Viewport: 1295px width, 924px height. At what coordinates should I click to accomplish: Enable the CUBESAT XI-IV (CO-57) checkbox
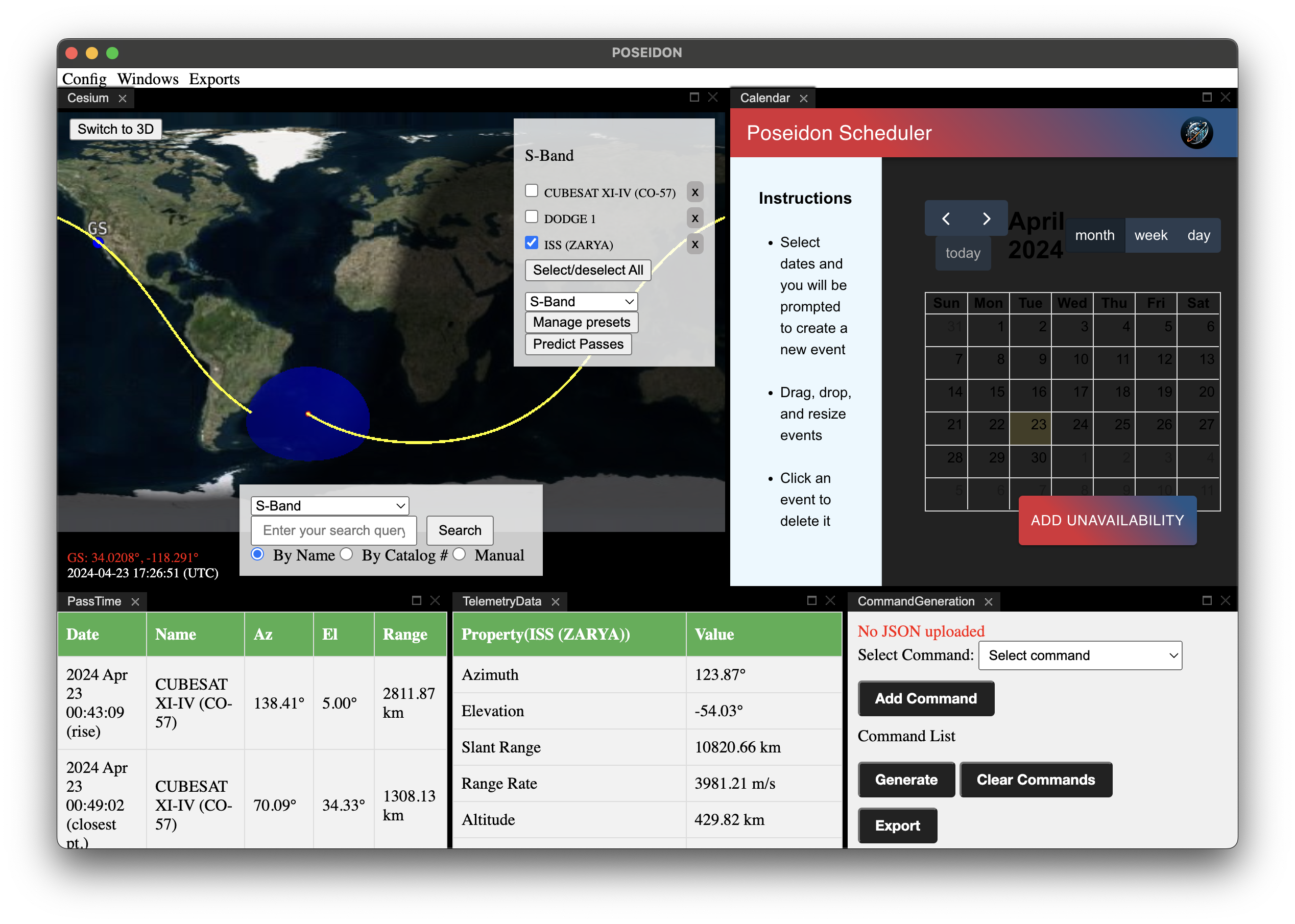tap(532, 191)
